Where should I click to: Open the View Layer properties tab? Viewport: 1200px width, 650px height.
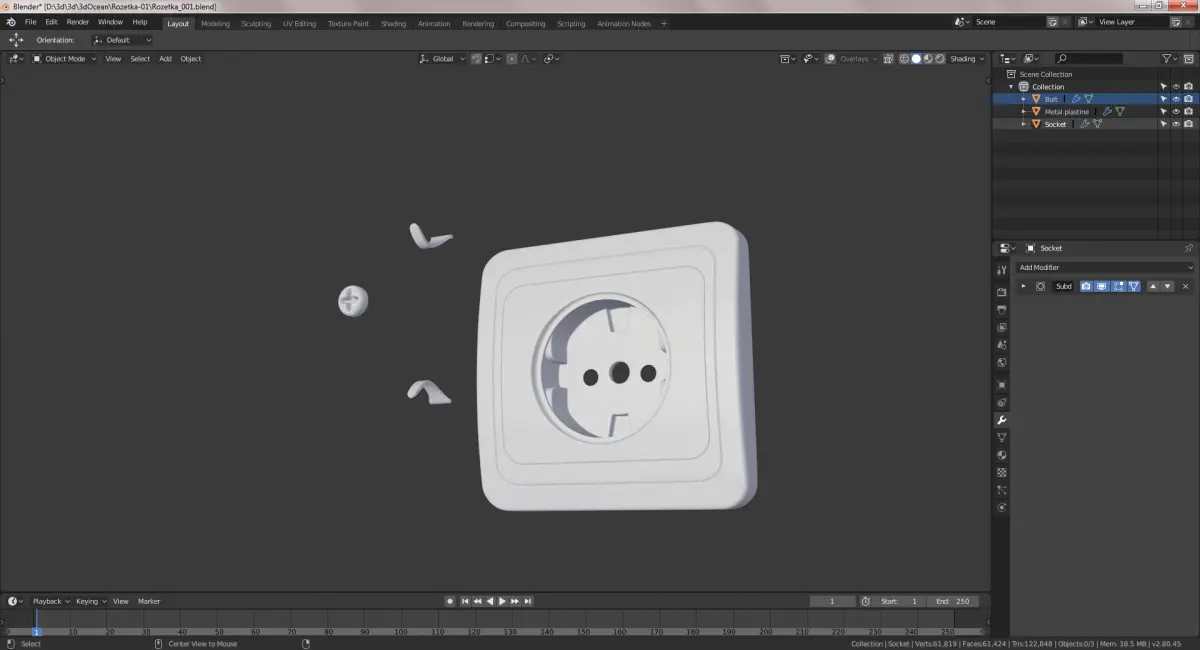[x=1001, y=327]
